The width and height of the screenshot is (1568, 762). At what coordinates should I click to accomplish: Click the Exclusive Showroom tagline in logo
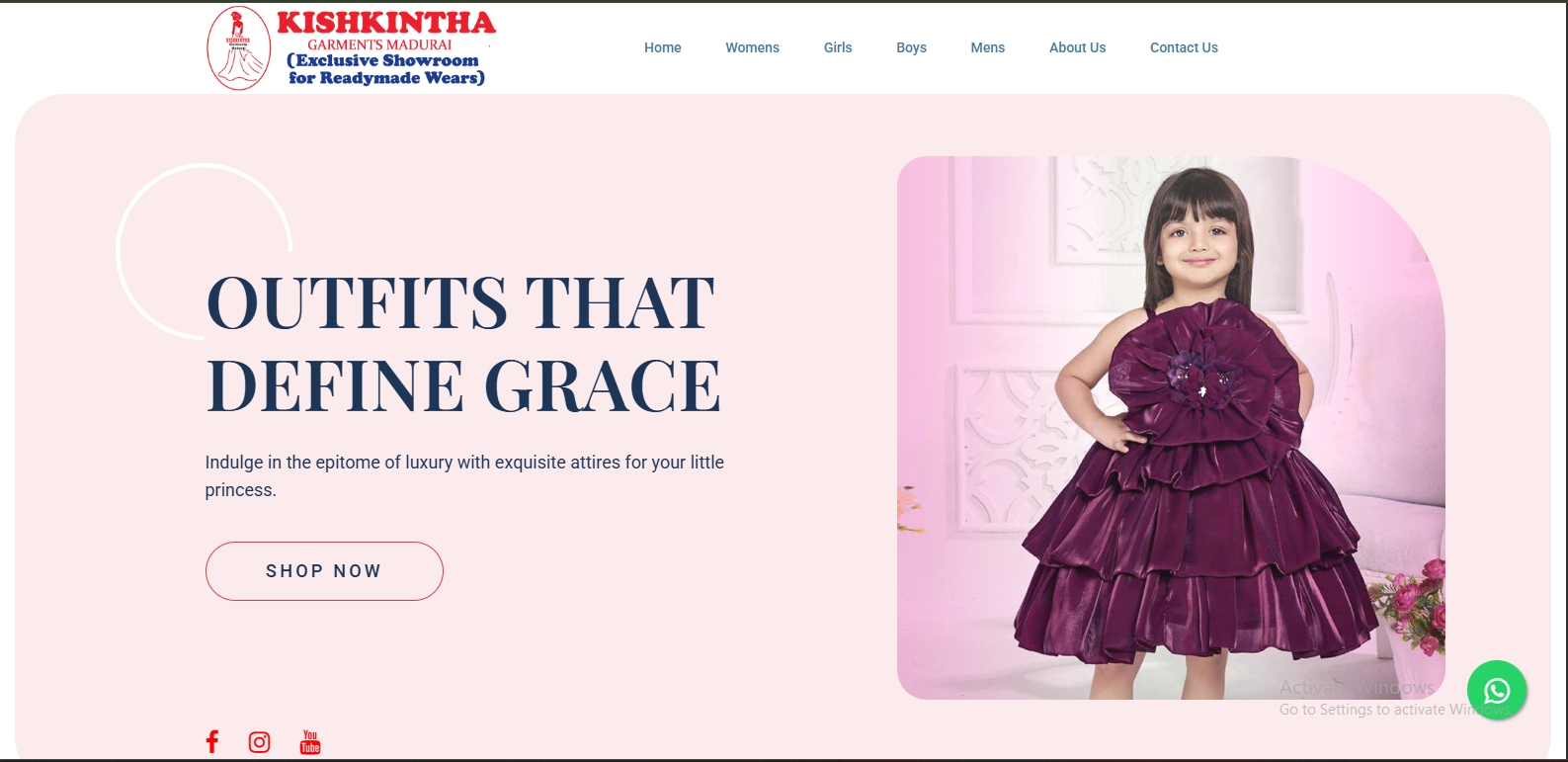point(385,69)
